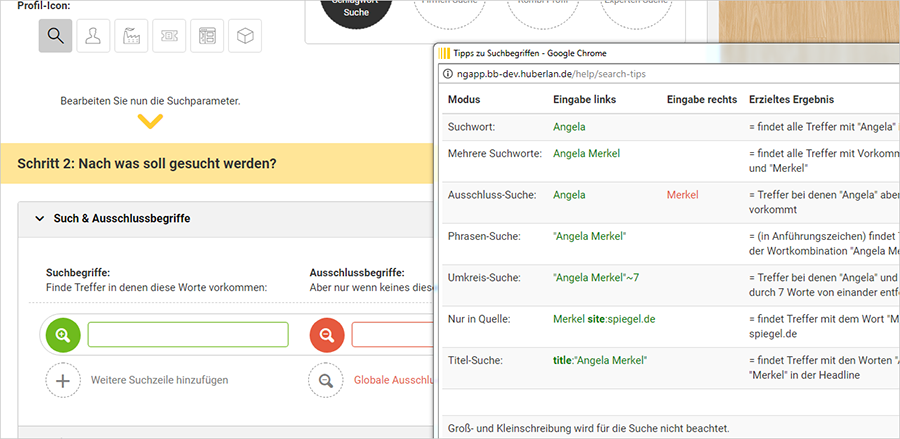900x439 pixels.
Task: Choose the person profile icon
Action: pyautogui.click(x=93, y=35)
